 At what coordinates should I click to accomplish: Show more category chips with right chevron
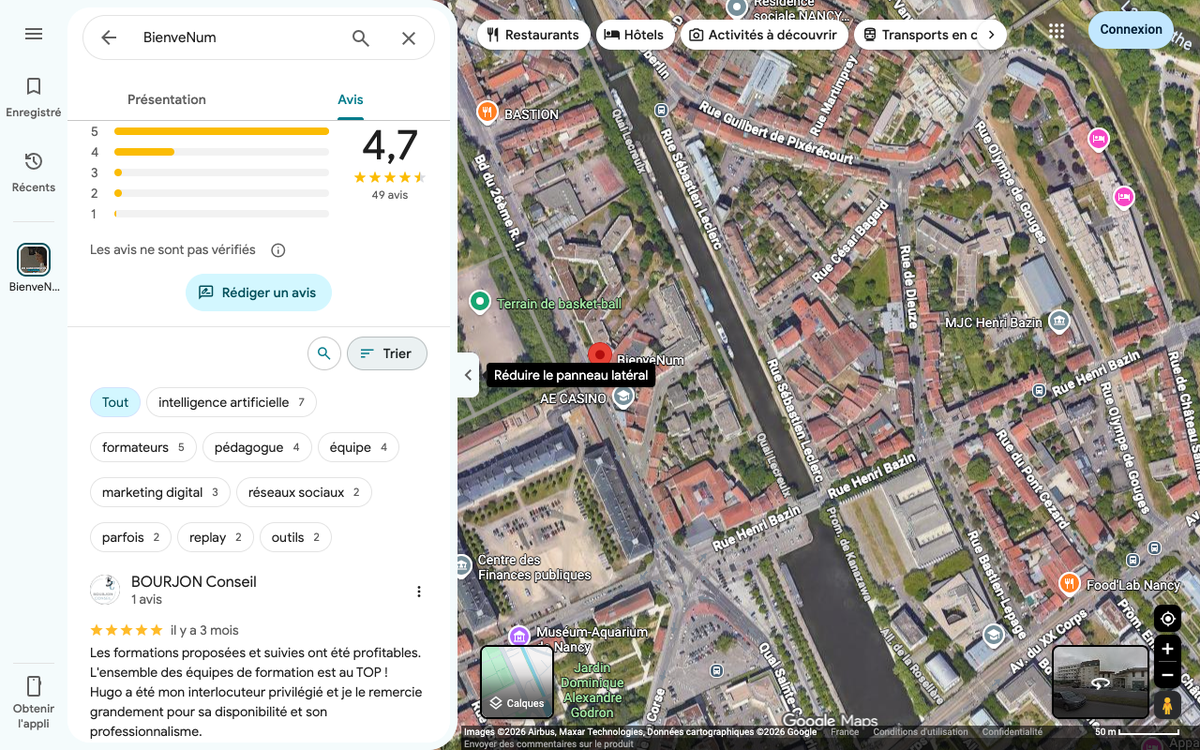click(991, 35)
